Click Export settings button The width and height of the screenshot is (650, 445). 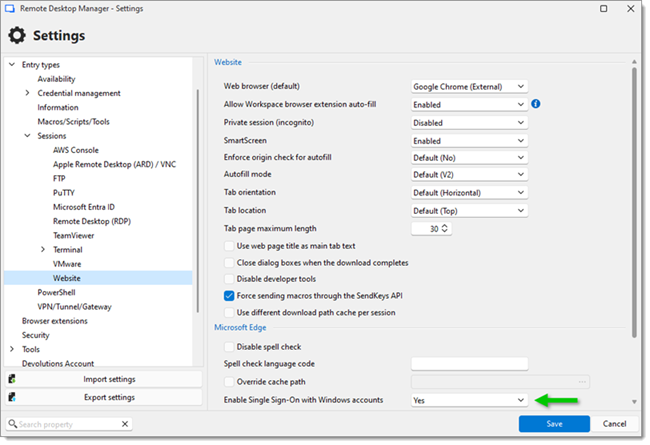point(104,397)
